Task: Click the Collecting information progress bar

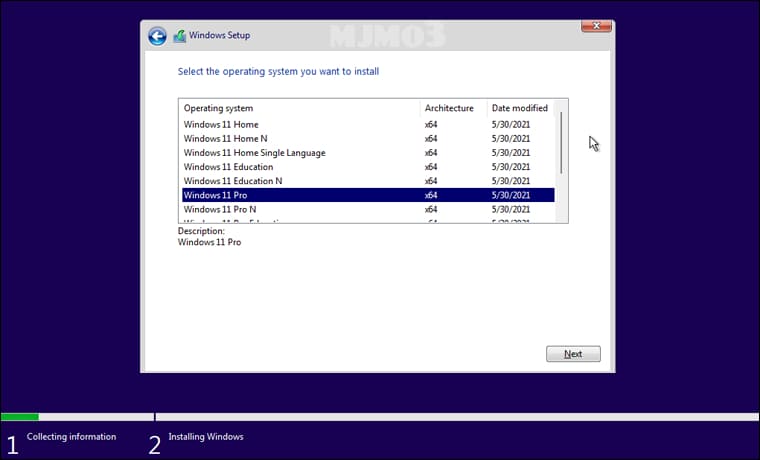Action: (x=77, y=417)
